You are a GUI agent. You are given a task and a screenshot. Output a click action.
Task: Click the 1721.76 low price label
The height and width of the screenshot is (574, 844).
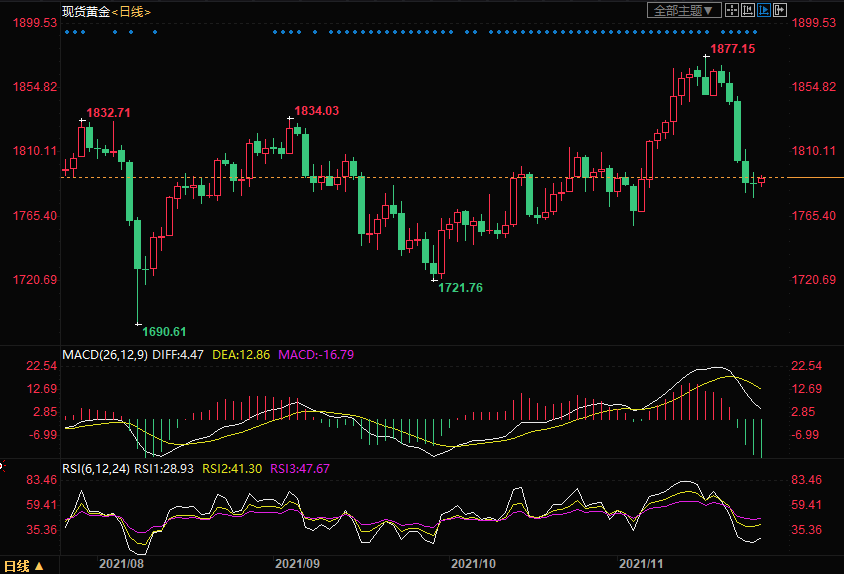click(x=460, y=288)
